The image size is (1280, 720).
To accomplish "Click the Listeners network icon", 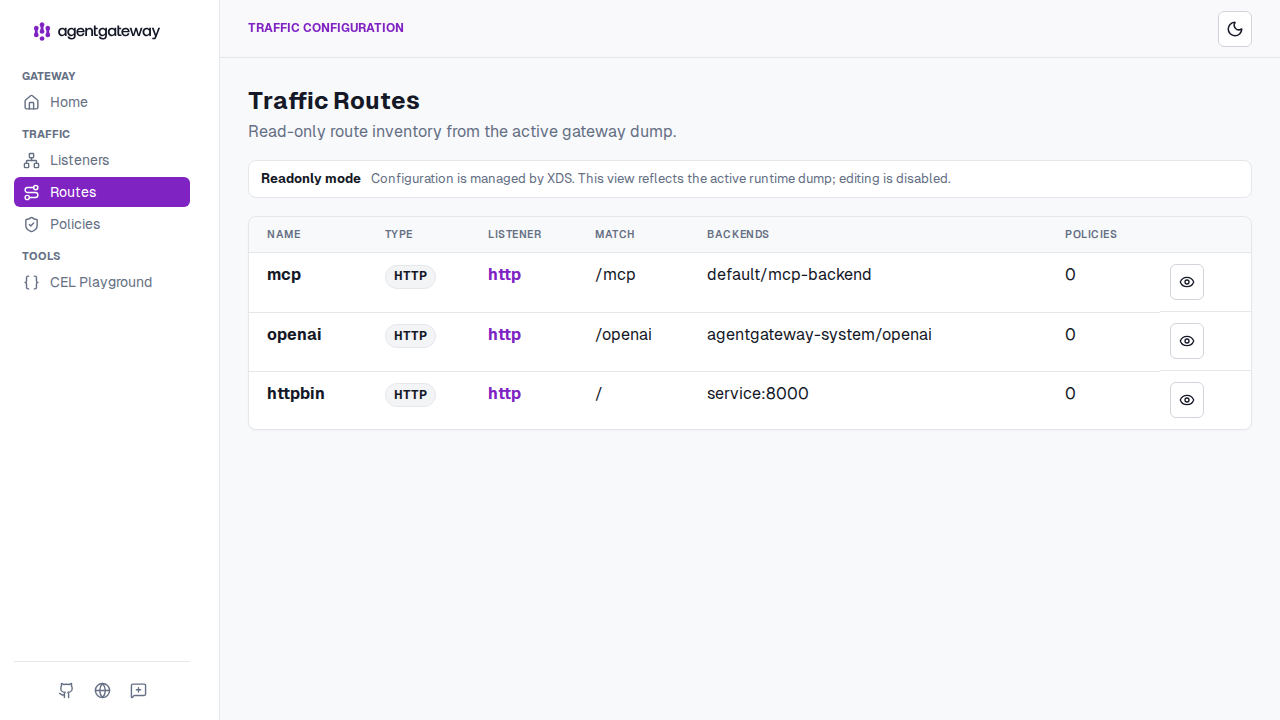I will [31, 160].
